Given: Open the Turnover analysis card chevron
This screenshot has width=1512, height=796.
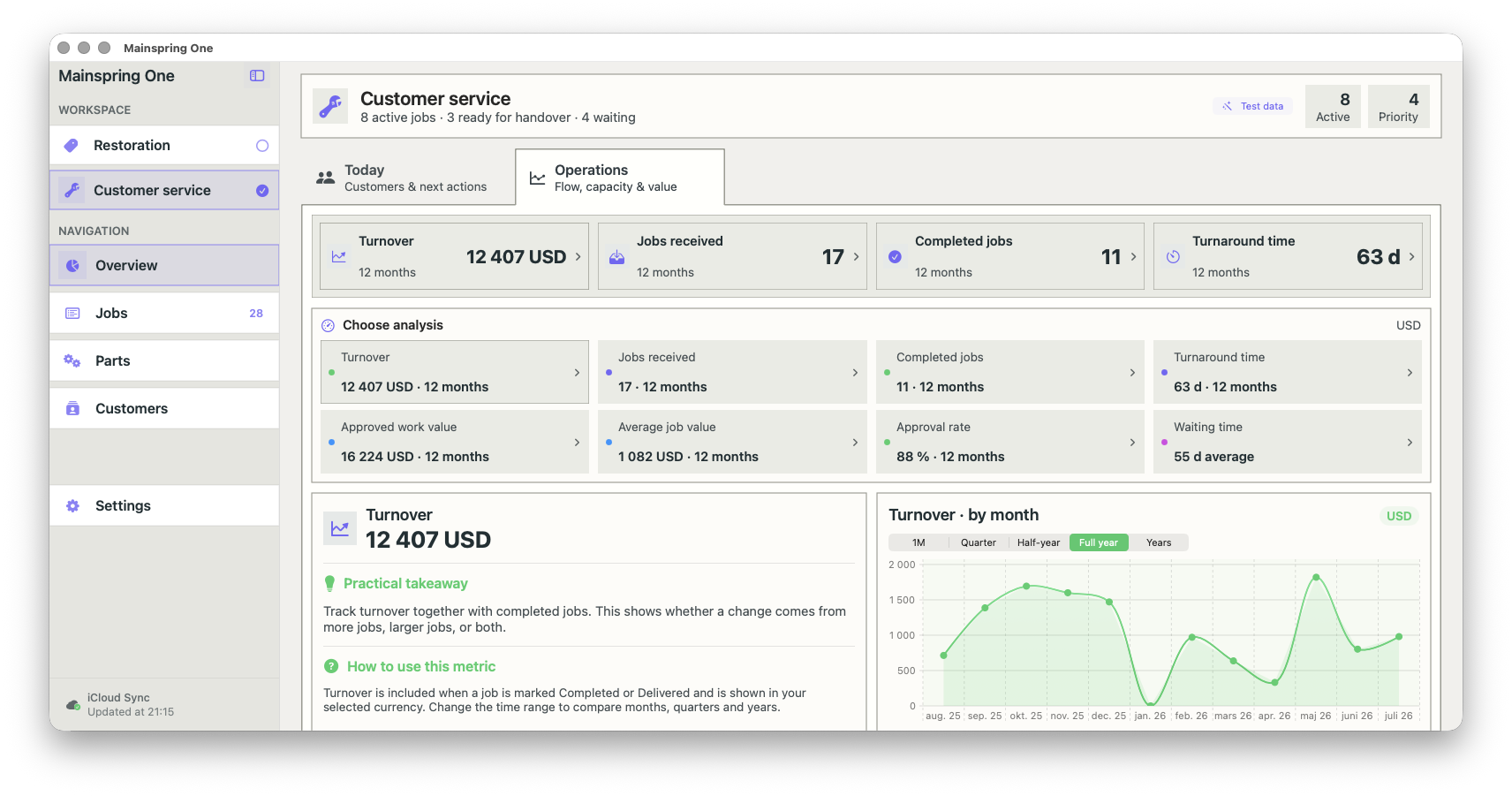Looking at the screenshot, I should pos(577,373).
